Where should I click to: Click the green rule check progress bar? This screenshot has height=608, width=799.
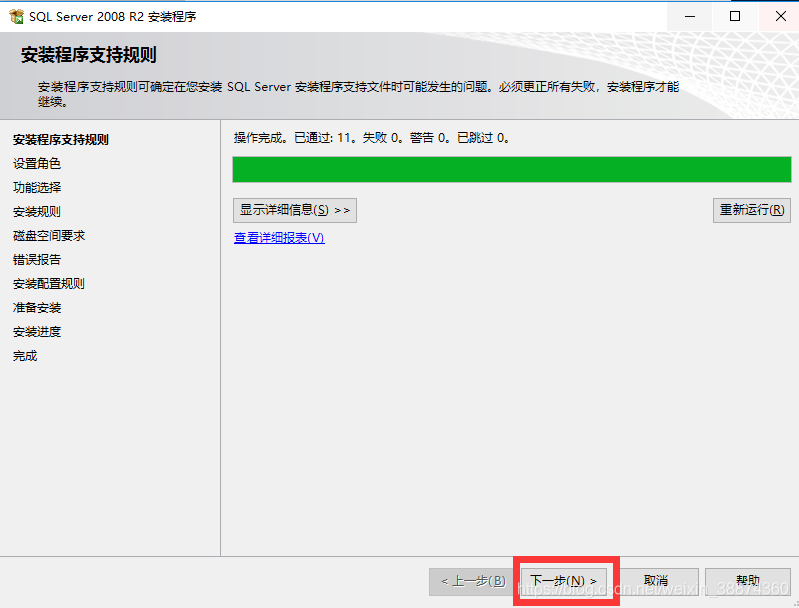pos(512,169)
